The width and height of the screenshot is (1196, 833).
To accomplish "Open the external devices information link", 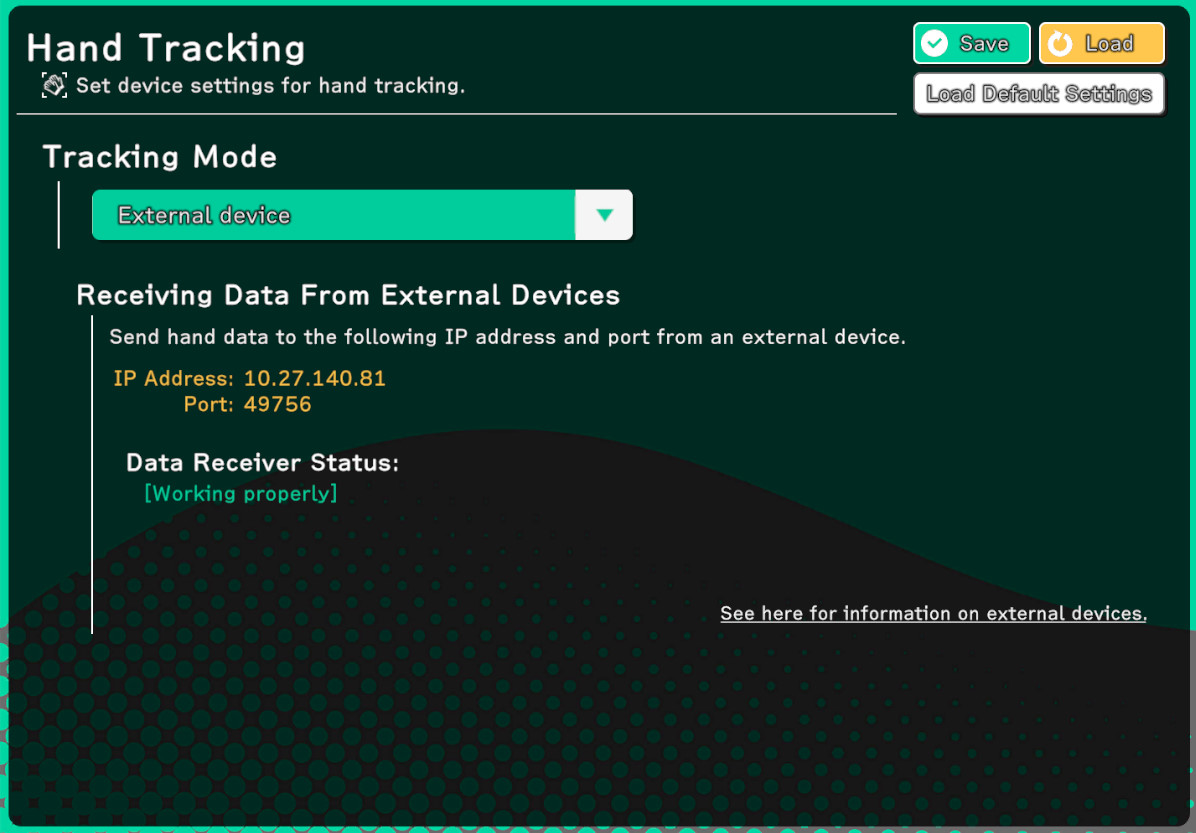I will click(x=933, y=613).
